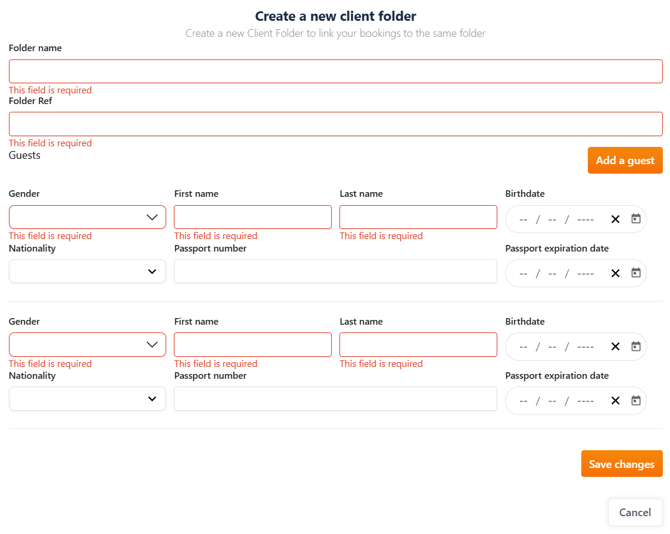Open the second guest's Nationality dropdown
Screen dimensions: 670x534
point(87,399)
